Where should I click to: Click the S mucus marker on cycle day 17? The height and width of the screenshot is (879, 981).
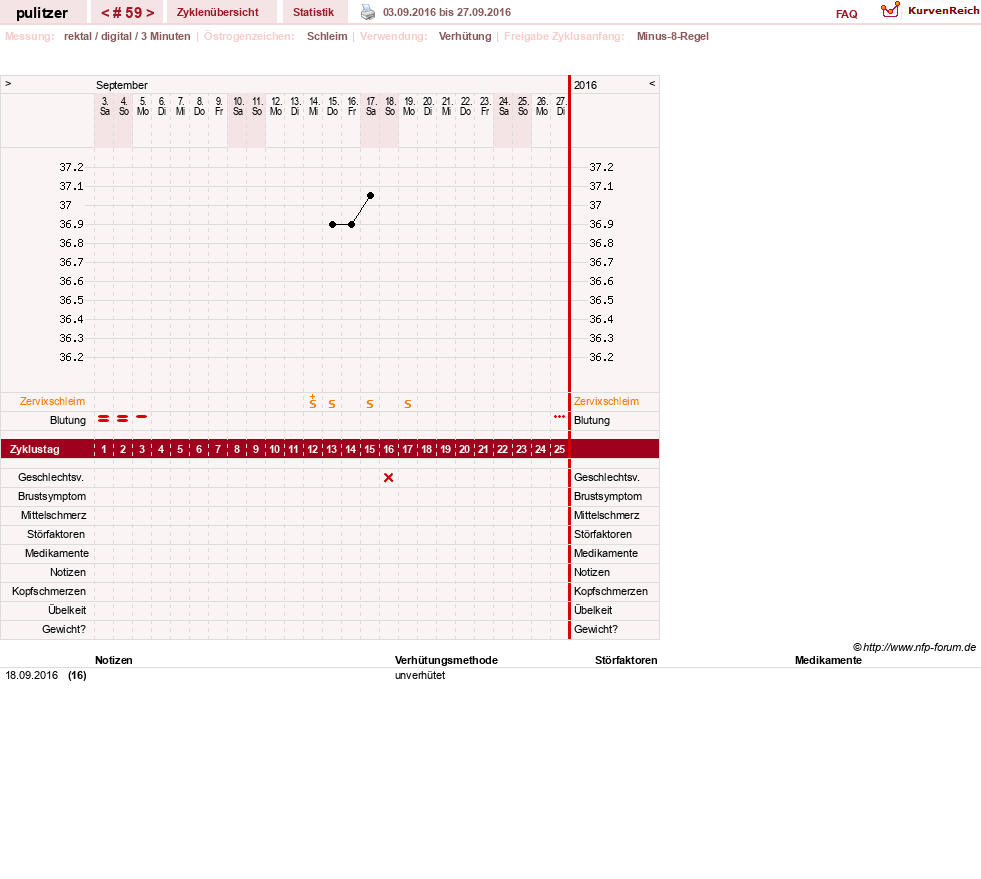(408, 404)
